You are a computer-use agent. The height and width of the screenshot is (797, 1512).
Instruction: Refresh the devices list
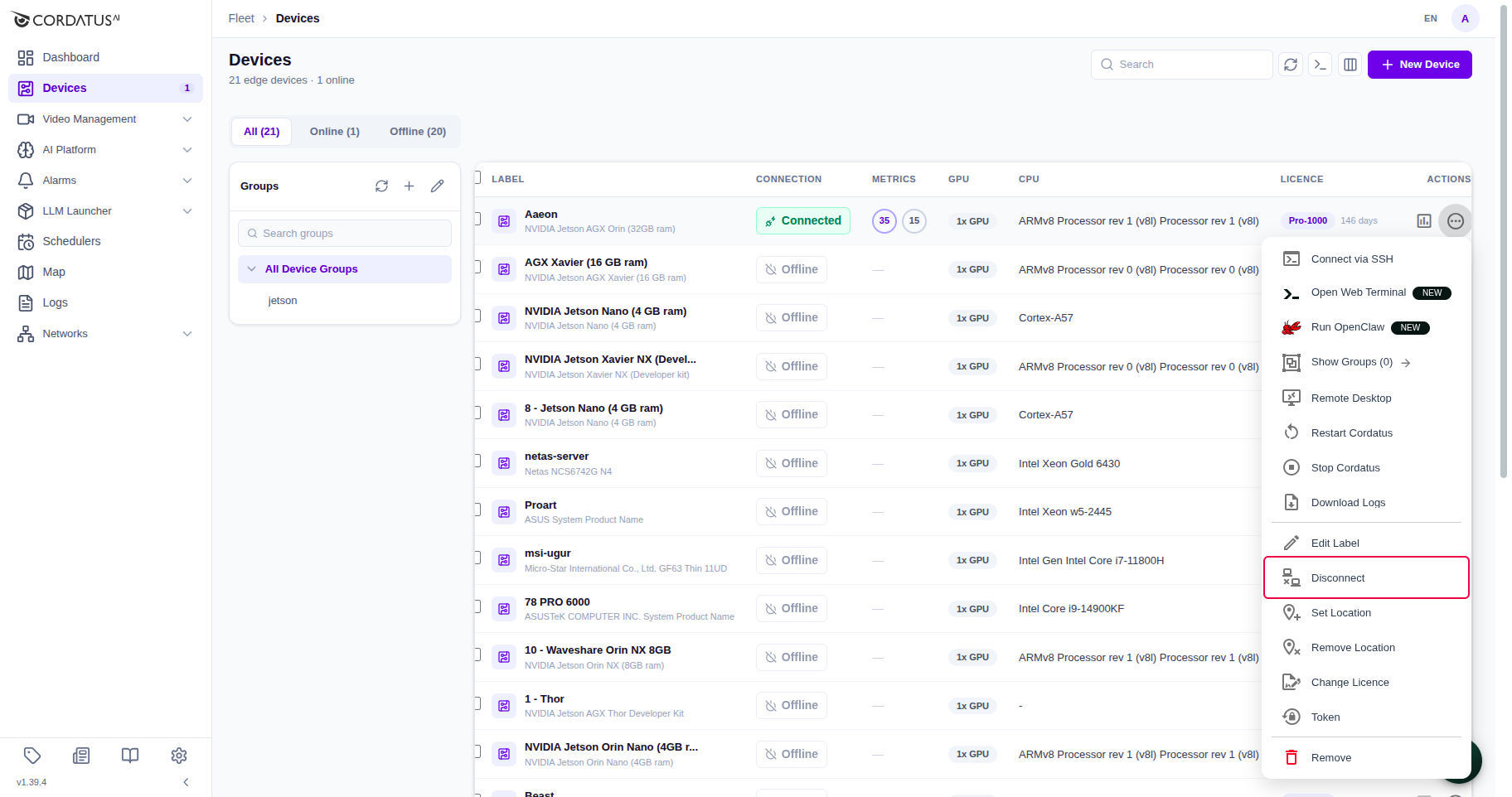click(x=1291, y=65)
